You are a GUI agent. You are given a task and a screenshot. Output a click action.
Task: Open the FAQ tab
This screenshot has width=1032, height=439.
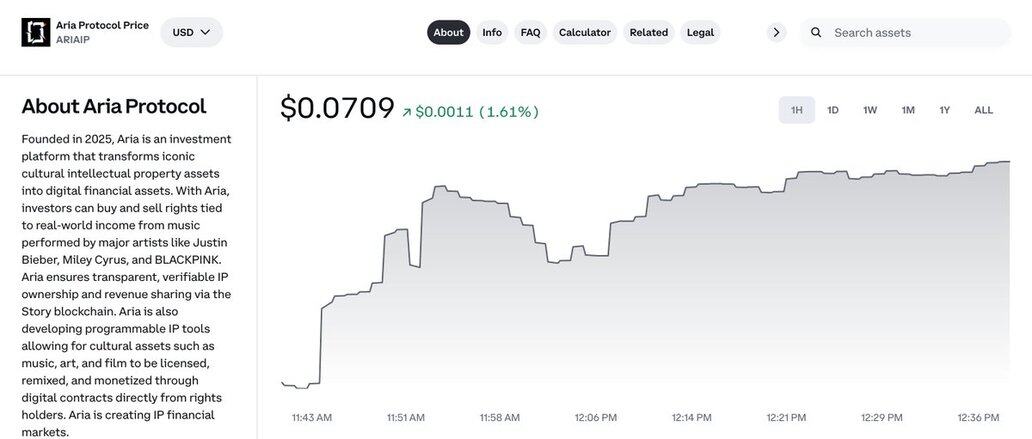click(530, 32)
